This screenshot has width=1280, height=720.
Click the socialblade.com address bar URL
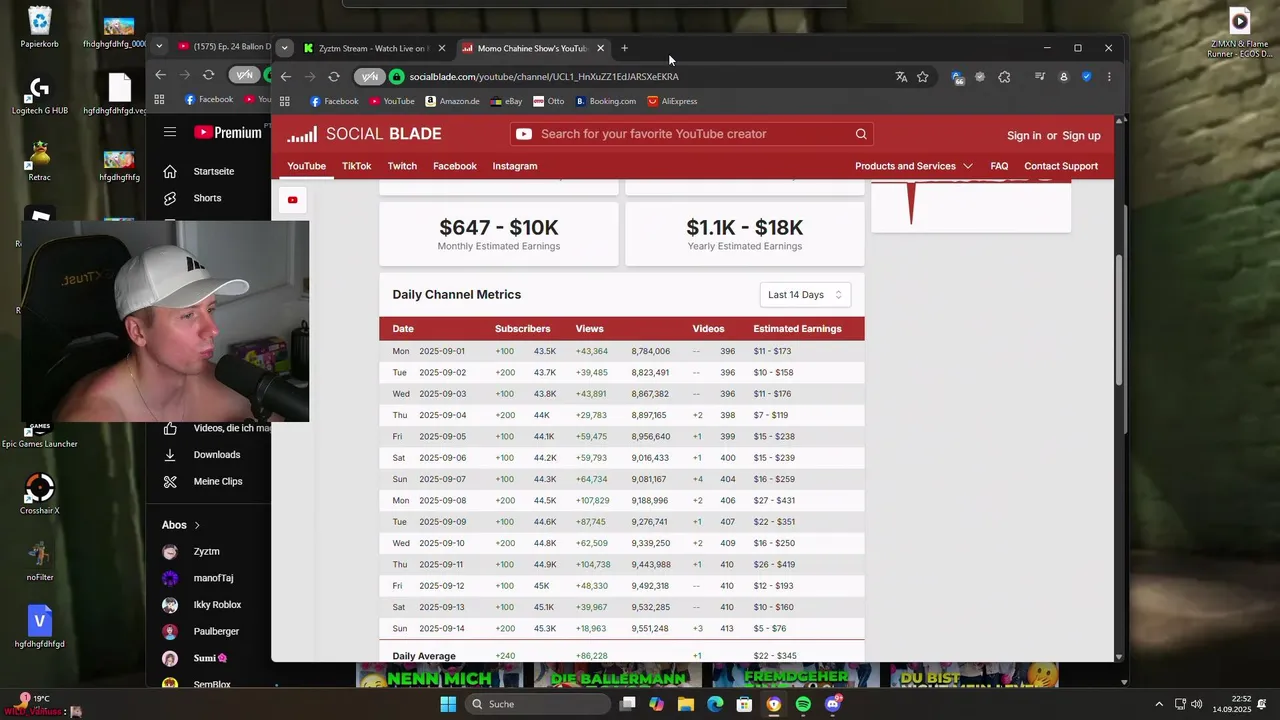543,76
